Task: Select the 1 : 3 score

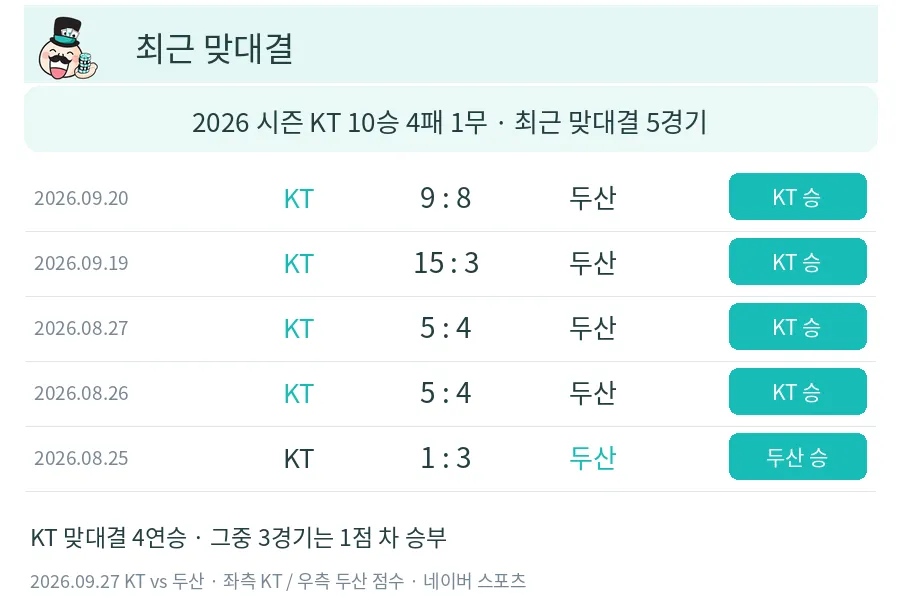Action: click(x=445, y=458)
